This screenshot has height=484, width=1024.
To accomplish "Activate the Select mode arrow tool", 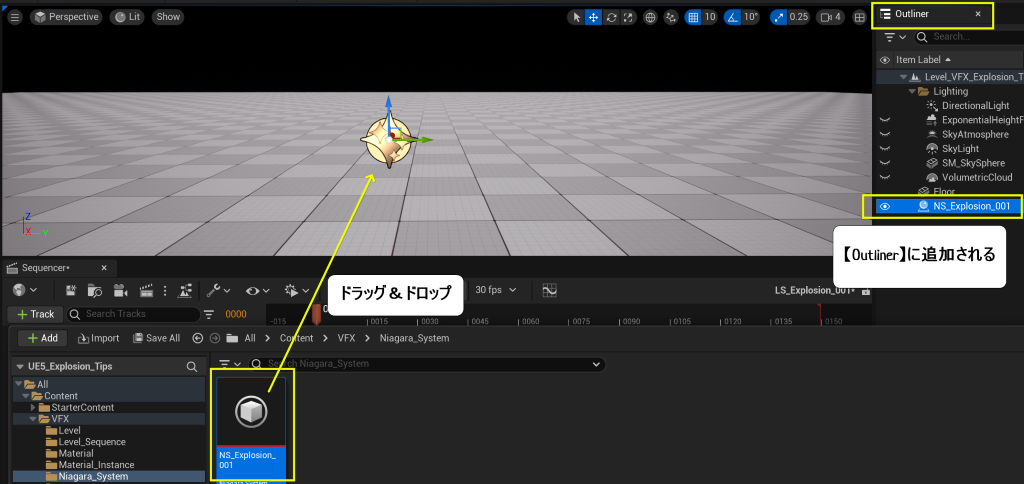I will tap(577, 18).
